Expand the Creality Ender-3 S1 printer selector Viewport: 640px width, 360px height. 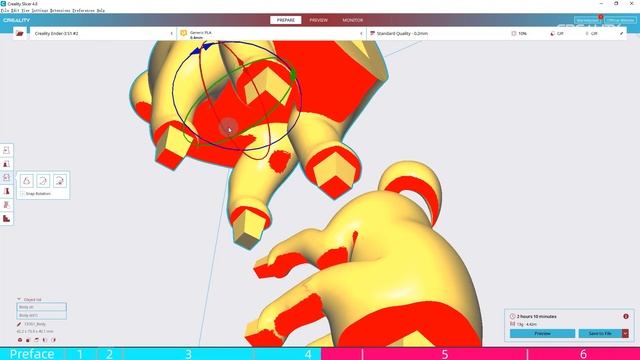point(103,33)
